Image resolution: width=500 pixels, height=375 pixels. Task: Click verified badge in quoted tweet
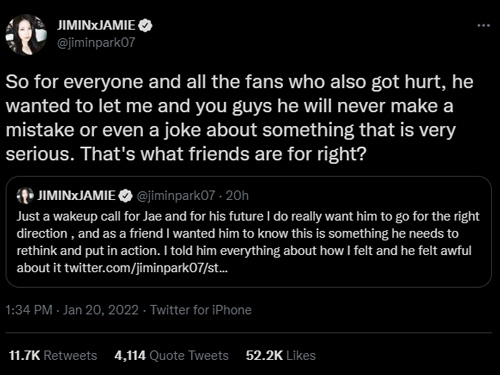126,196
